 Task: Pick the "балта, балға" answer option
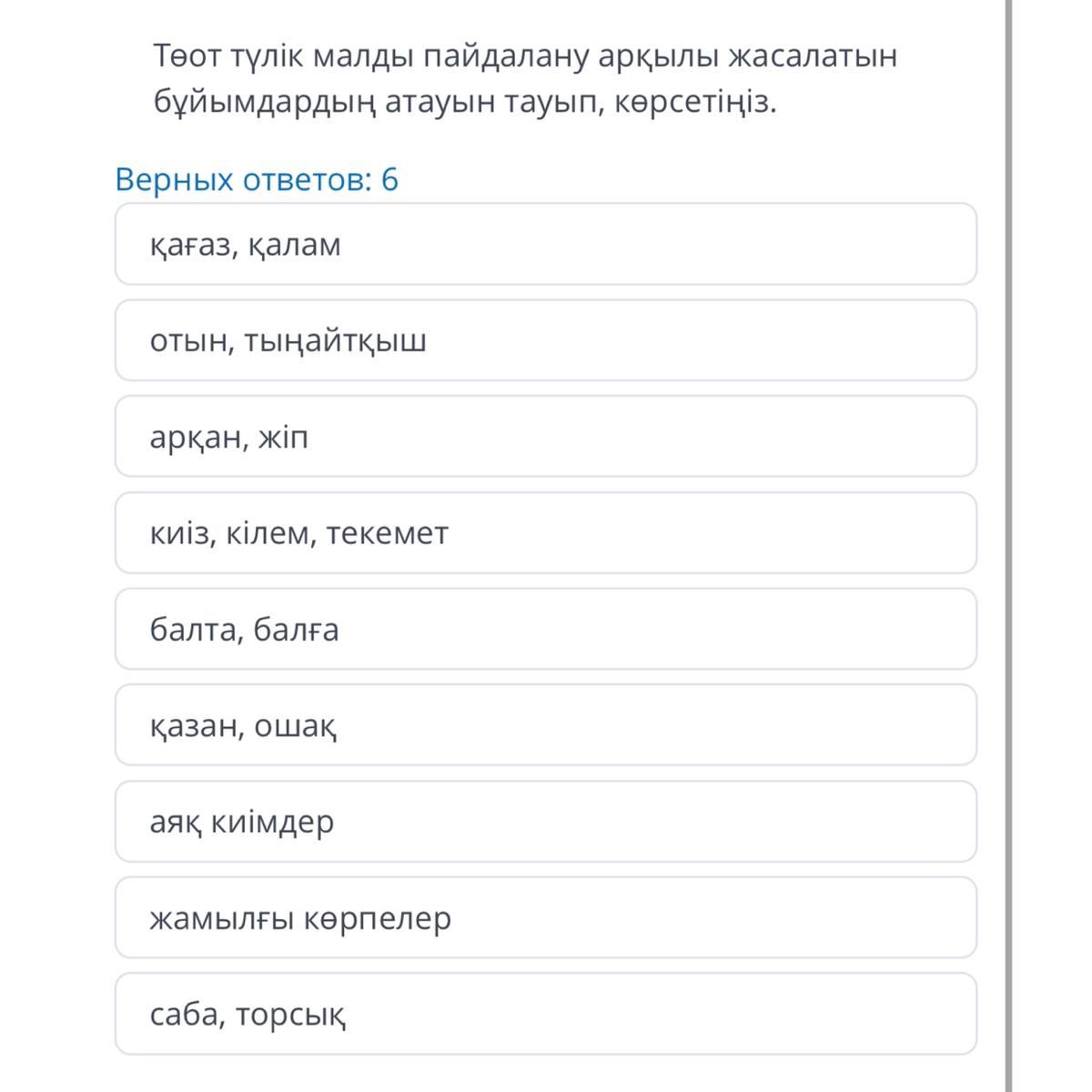(545, 630)
